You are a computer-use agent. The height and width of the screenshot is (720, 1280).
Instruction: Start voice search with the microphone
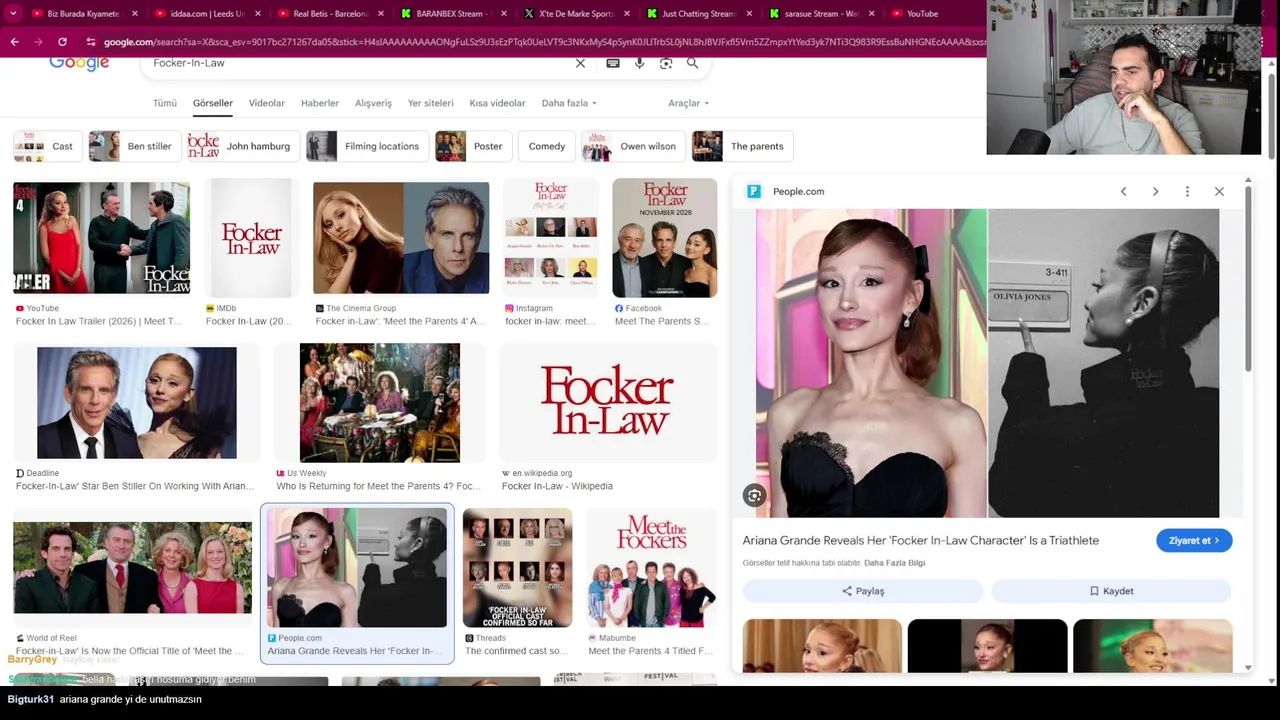point(639,63)
